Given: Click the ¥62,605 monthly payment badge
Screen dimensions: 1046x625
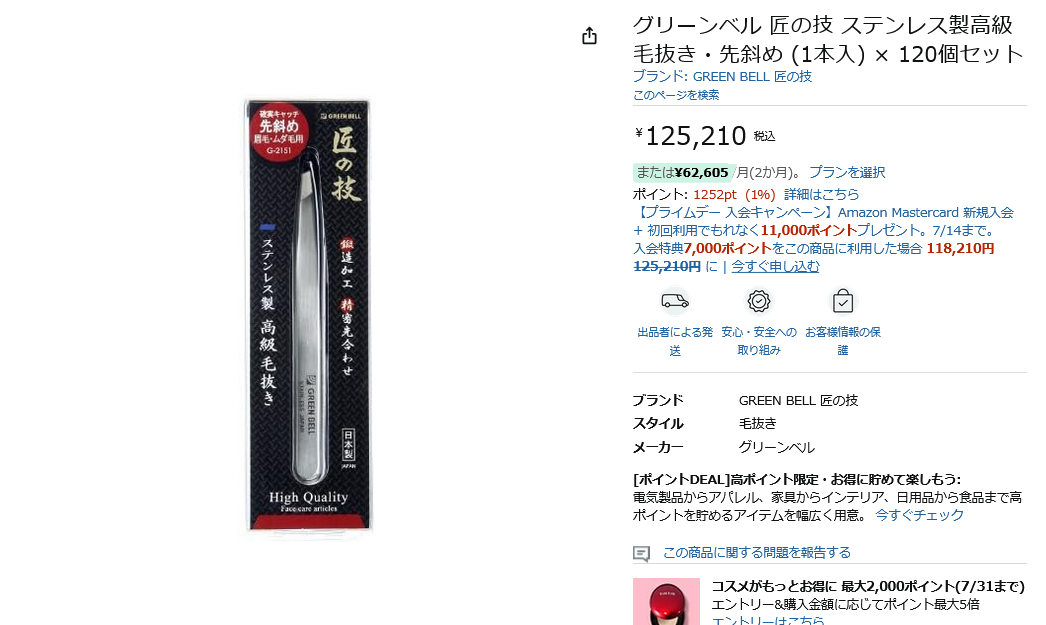Looking at the screenshot, I should click(x=683, y=173).
